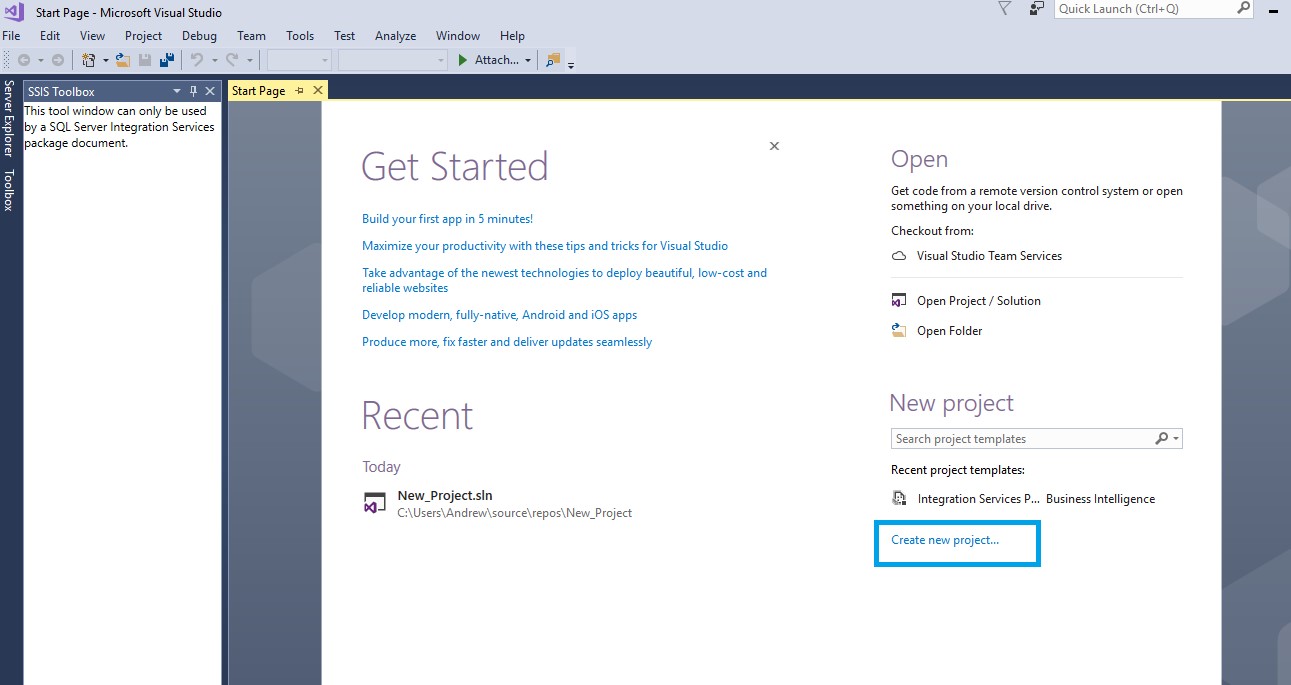
Task: Expand the Attach button dropdown arrow
Action: 528,61
